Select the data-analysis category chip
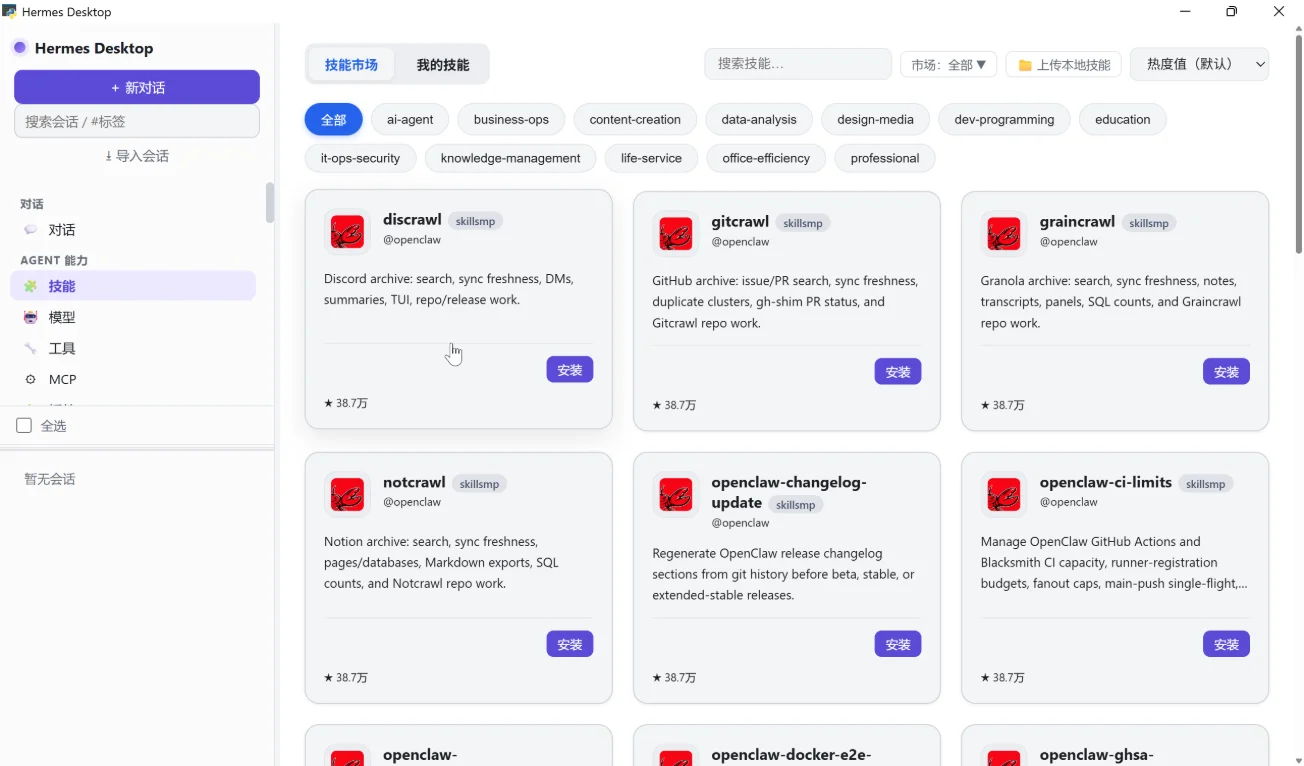Screen dimensions: 1304x766 (x=759, y=119)
